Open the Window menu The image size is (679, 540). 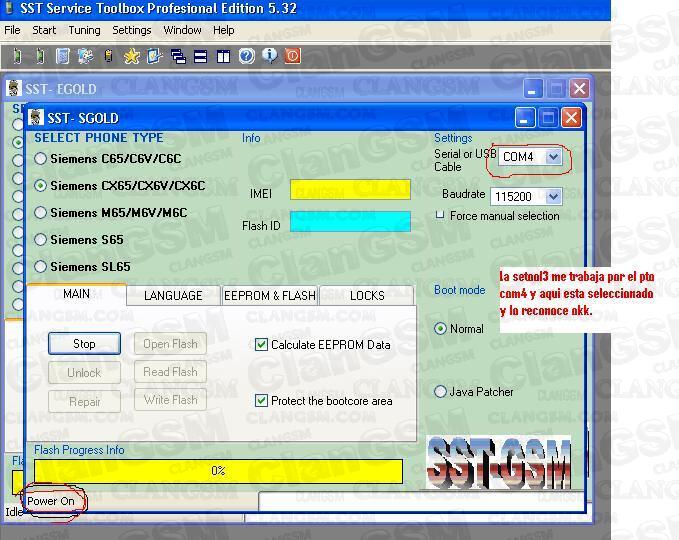tap(182, 30)
